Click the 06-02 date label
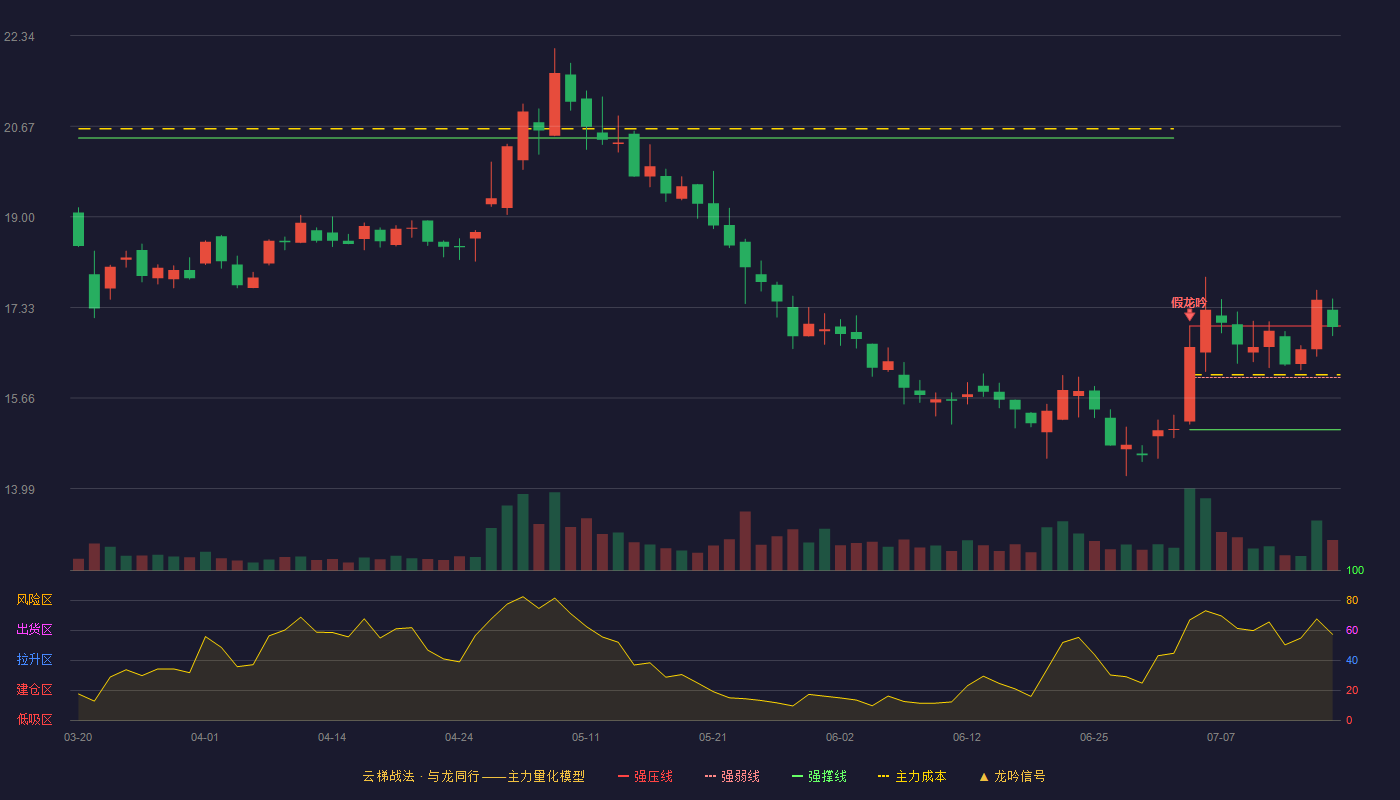 [x=840, y=737]
